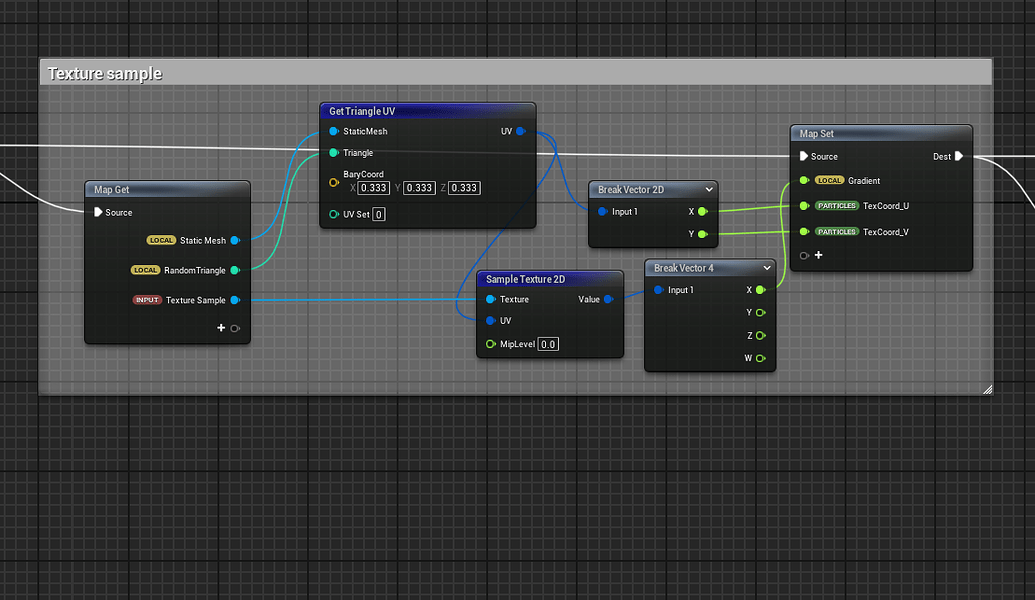
Task: Click the Texture Sample output pin on Map Get
Action: 236,299
